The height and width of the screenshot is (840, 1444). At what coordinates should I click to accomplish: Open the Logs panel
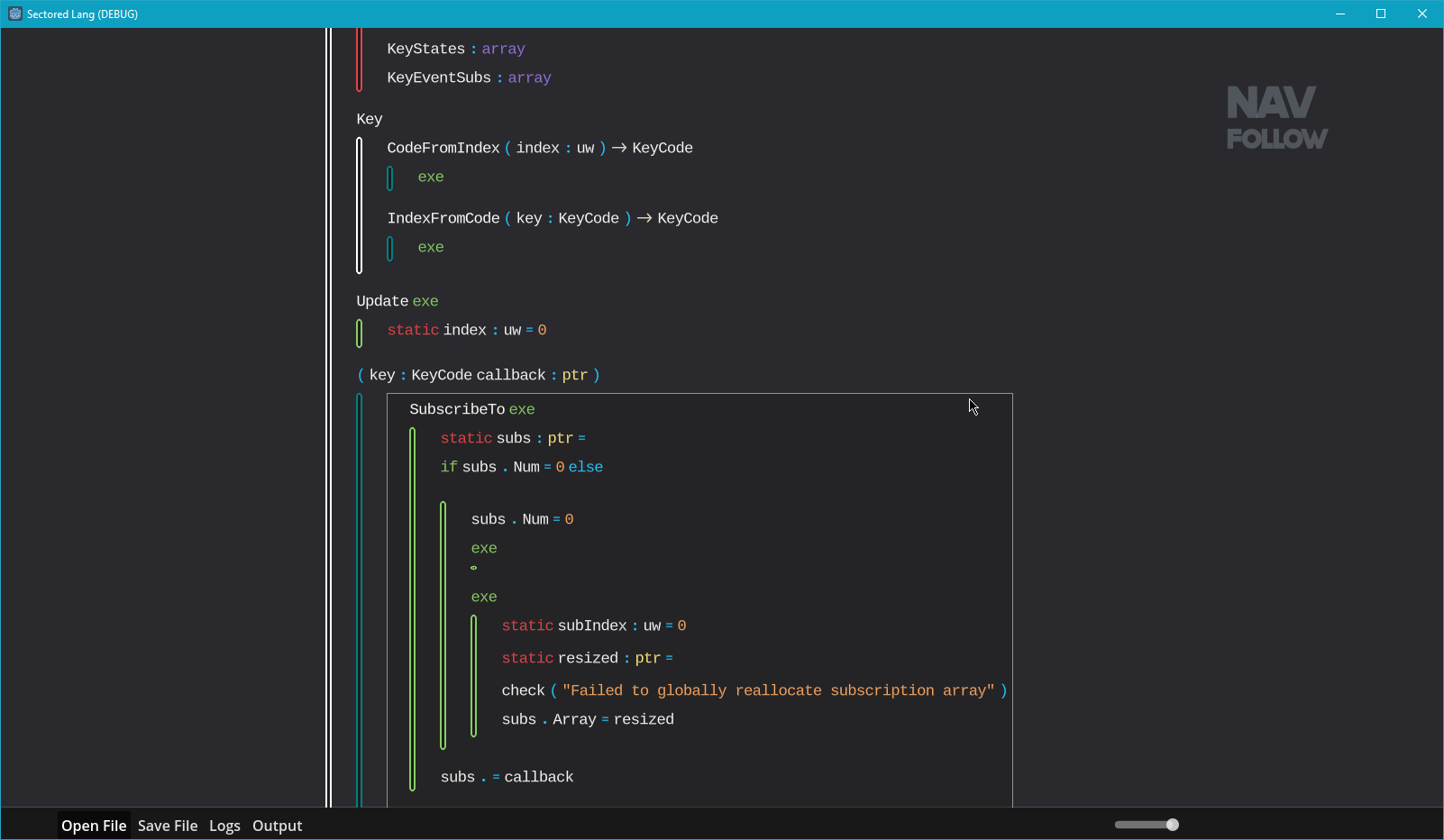pyautogui.click(x=224, y=826)
